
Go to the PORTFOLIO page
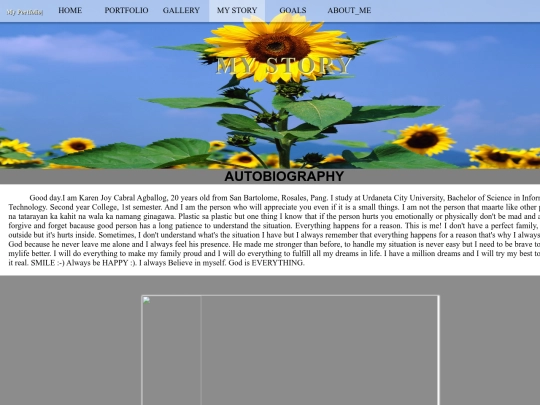coord(126,11)
